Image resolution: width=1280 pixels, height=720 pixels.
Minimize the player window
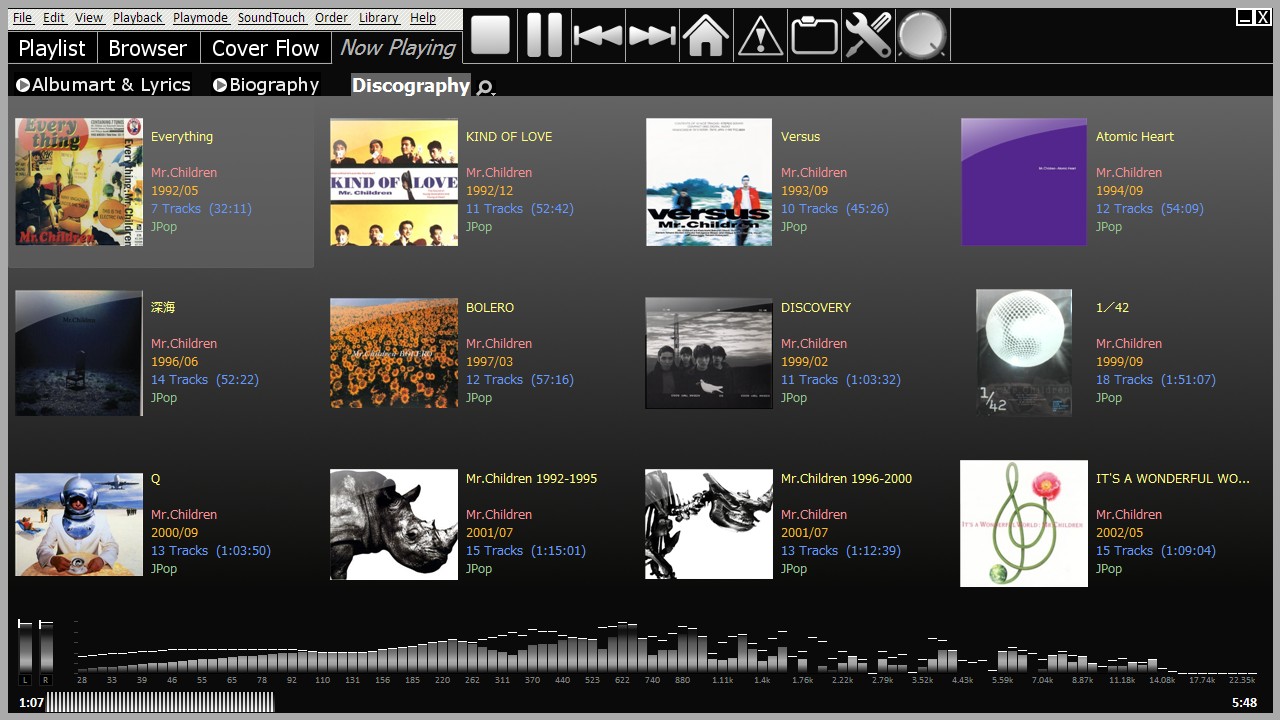pyautogui.click(x=1245, y=17)
